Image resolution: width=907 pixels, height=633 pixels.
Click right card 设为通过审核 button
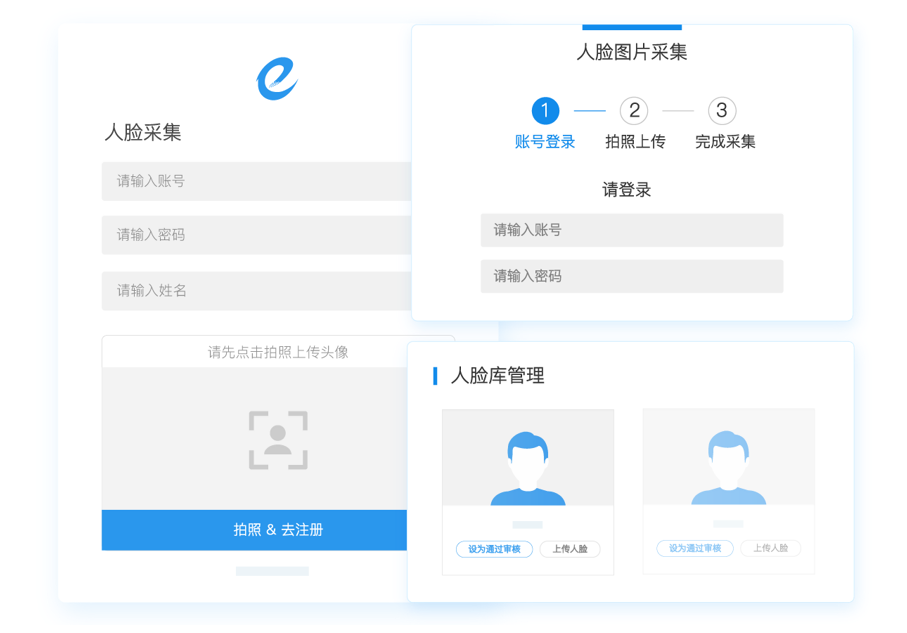(695, 548)
